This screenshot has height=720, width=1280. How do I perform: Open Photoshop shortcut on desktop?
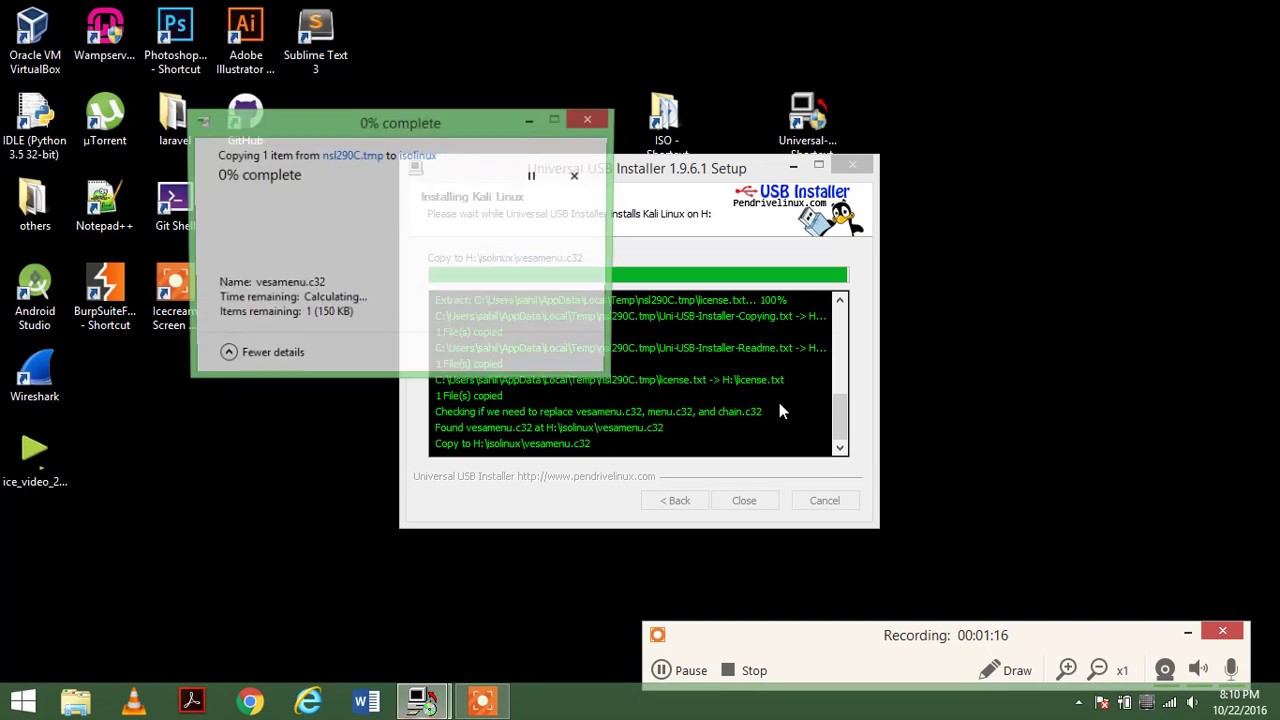coord(175,41)
